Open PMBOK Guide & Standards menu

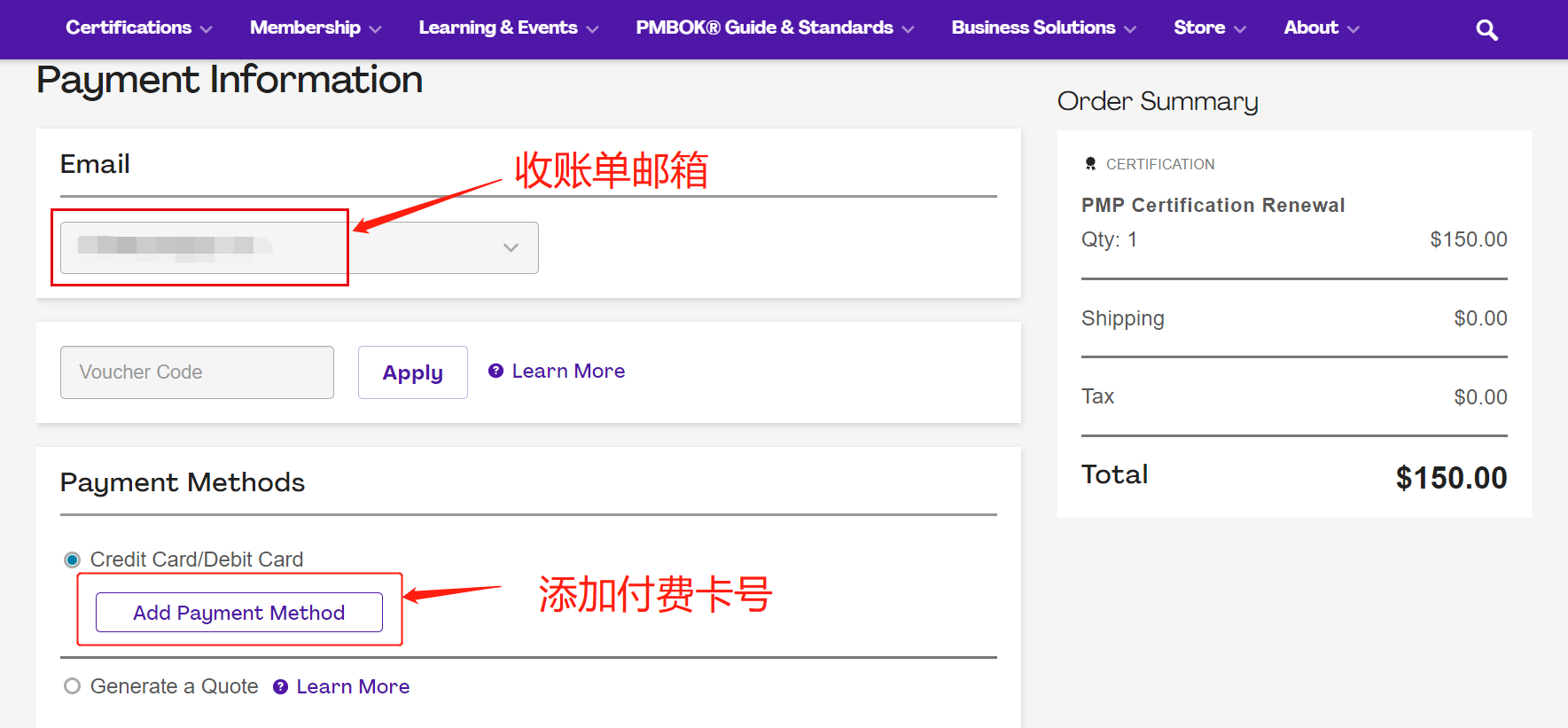point(774,28)
